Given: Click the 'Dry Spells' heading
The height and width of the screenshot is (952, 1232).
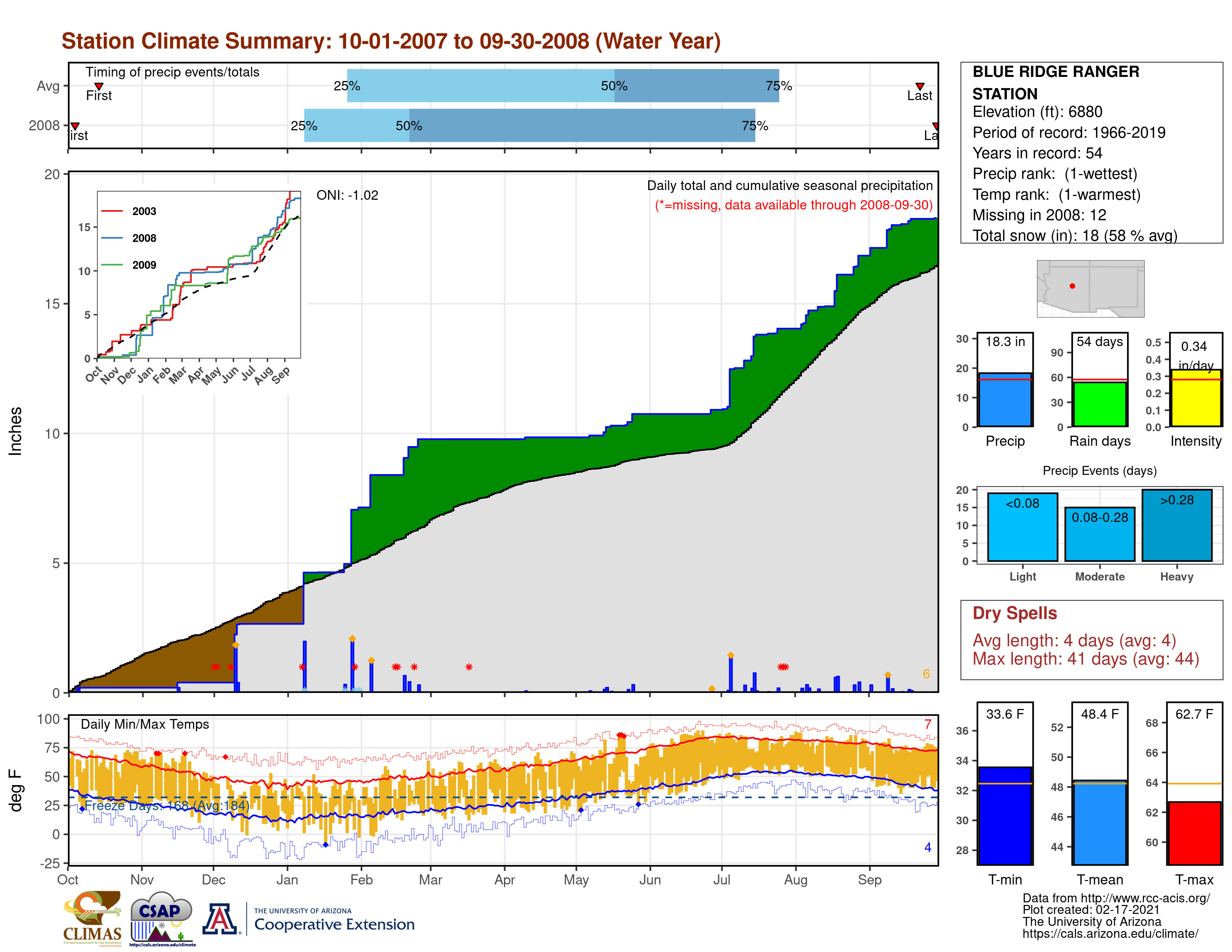Looking at the screenshot, I should [x=1014, y=613].
